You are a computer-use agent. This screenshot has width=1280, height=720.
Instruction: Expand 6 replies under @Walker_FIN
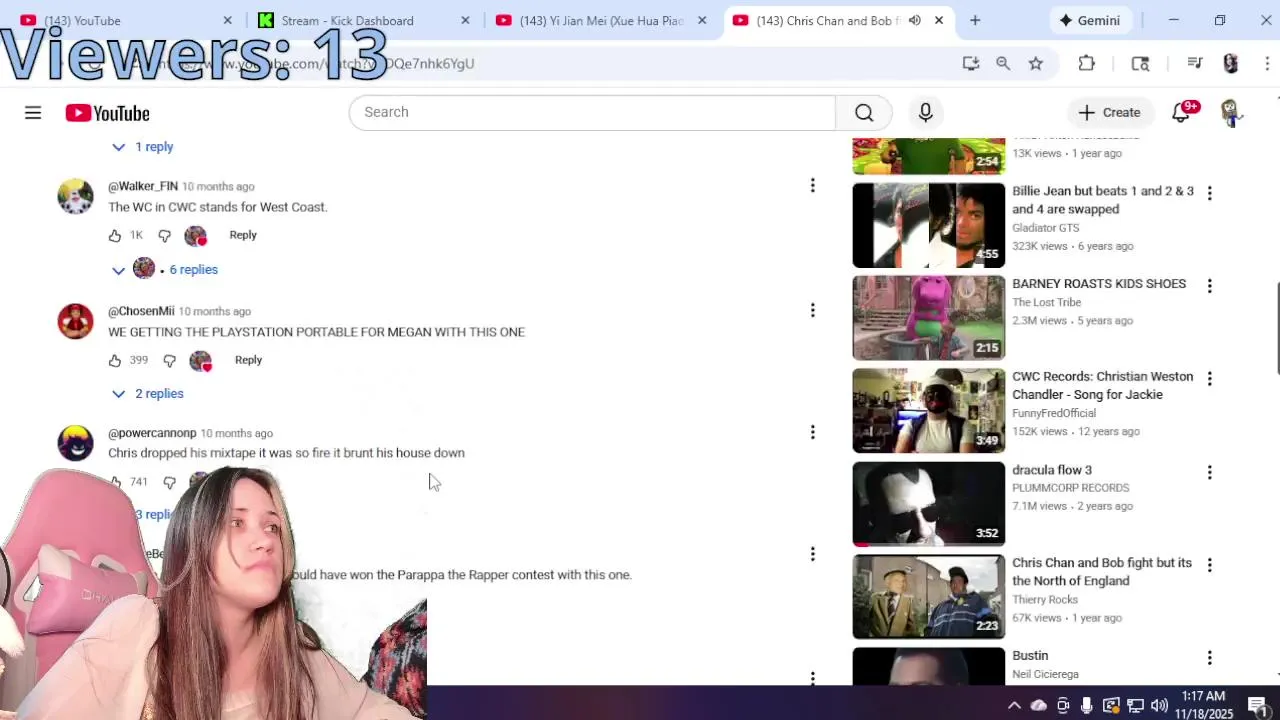[x=164, y=269]
